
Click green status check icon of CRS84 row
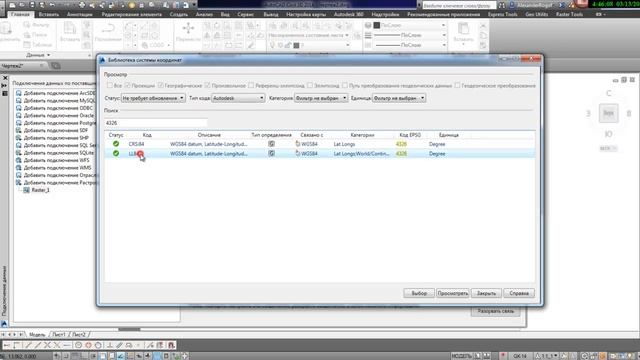click(x=116, y=144)
